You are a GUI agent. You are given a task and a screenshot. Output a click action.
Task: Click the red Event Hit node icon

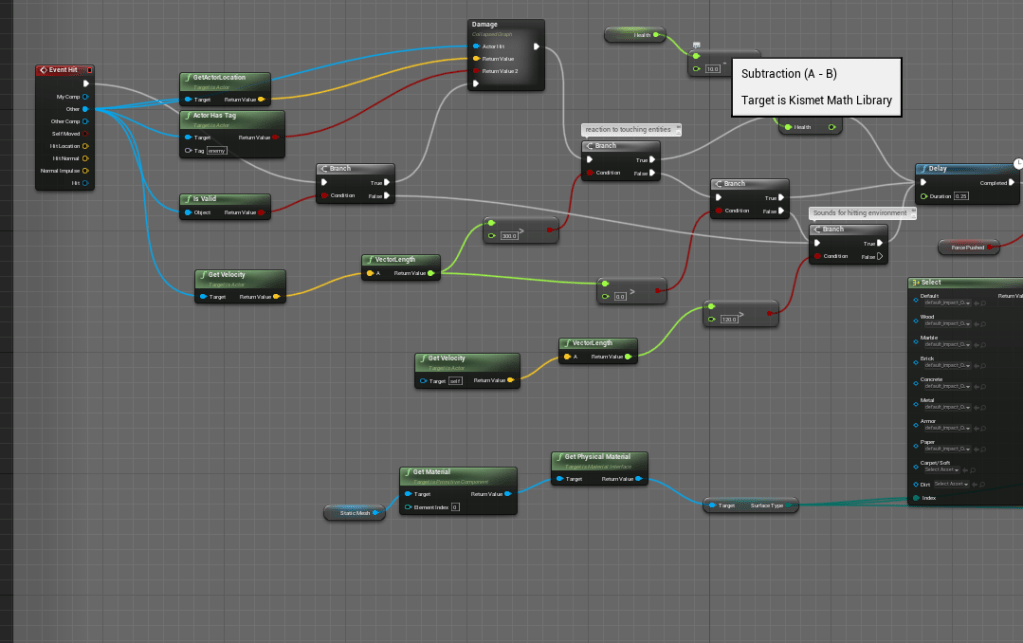(x=43, y=70)
